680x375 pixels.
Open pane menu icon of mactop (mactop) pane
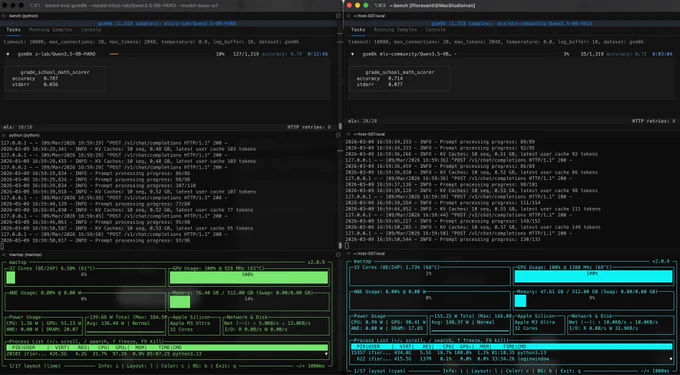click(338, 254)
